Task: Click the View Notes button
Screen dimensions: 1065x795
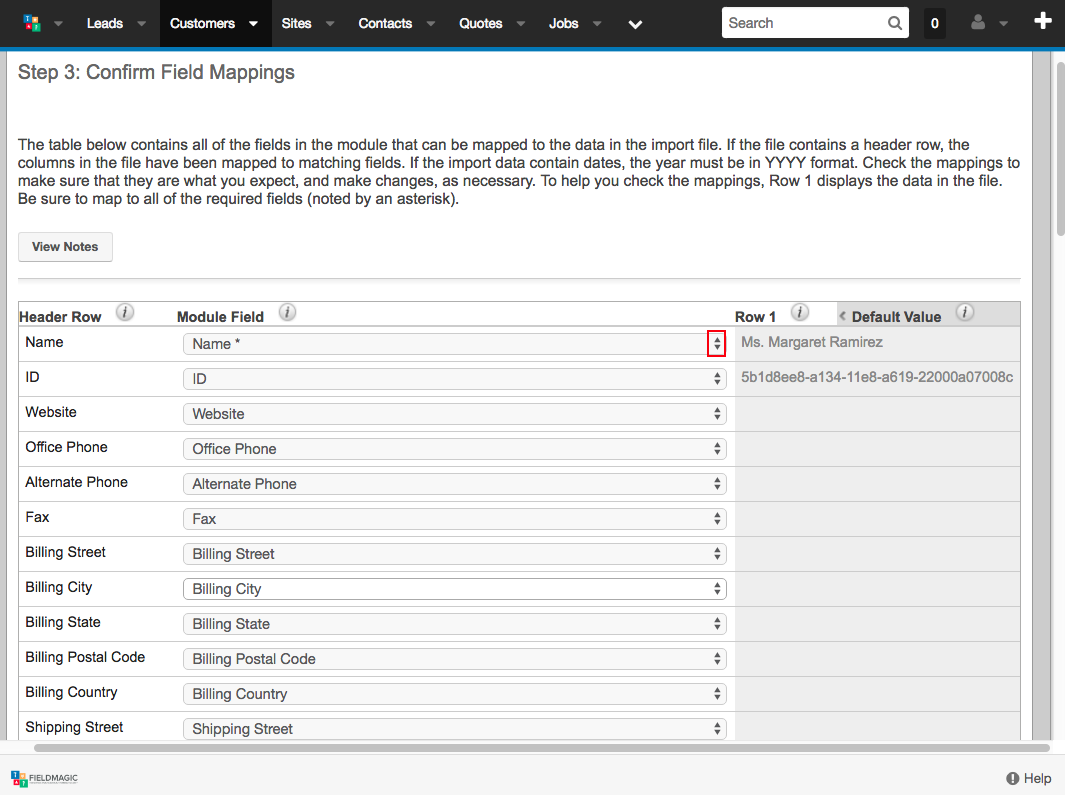Action: point(65,247)
